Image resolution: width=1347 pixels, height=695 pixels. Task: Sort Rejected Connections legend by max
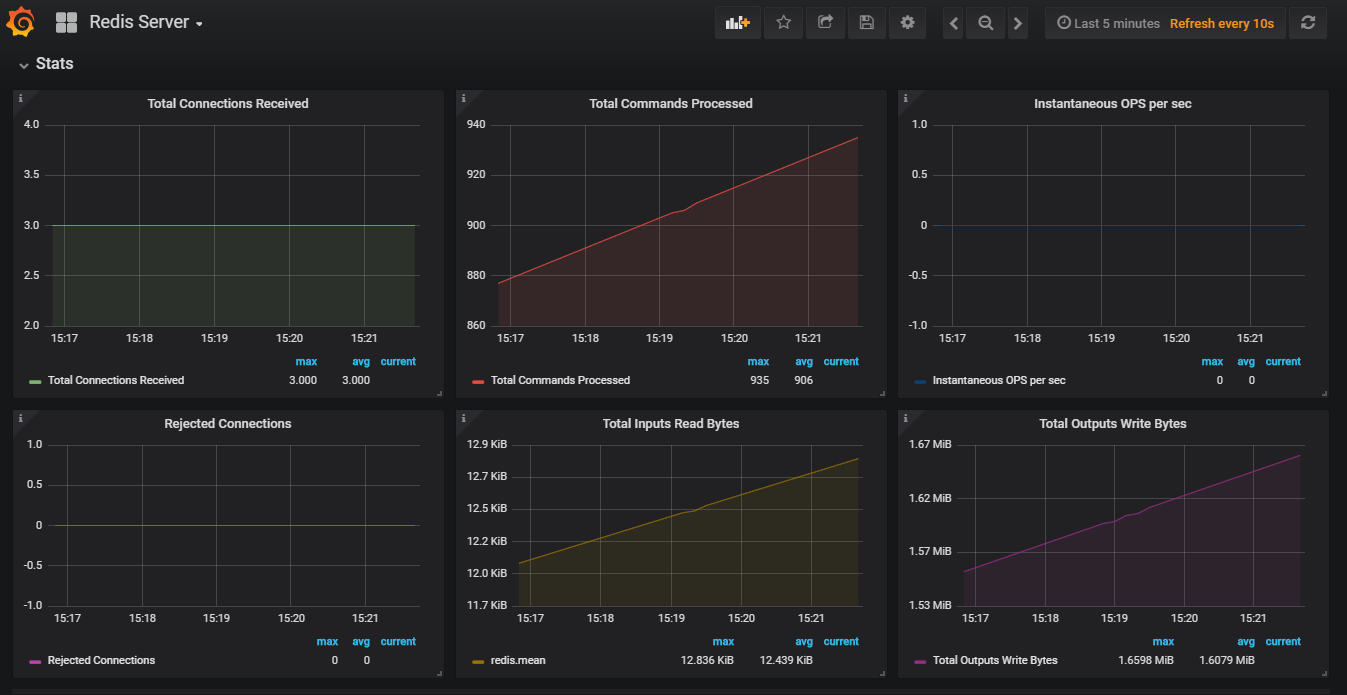[327, 642]
